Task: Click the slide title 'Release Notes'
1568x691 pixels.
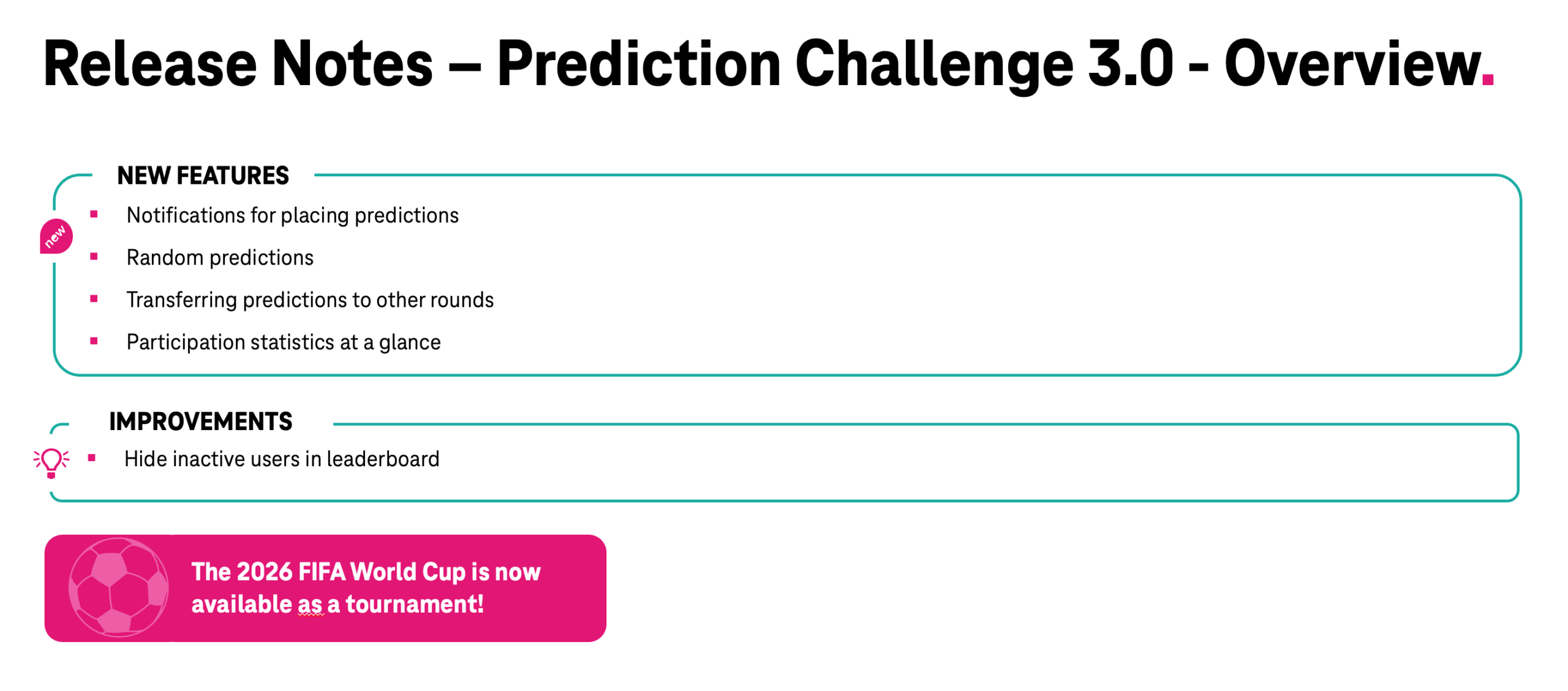Action: [238, 64]
